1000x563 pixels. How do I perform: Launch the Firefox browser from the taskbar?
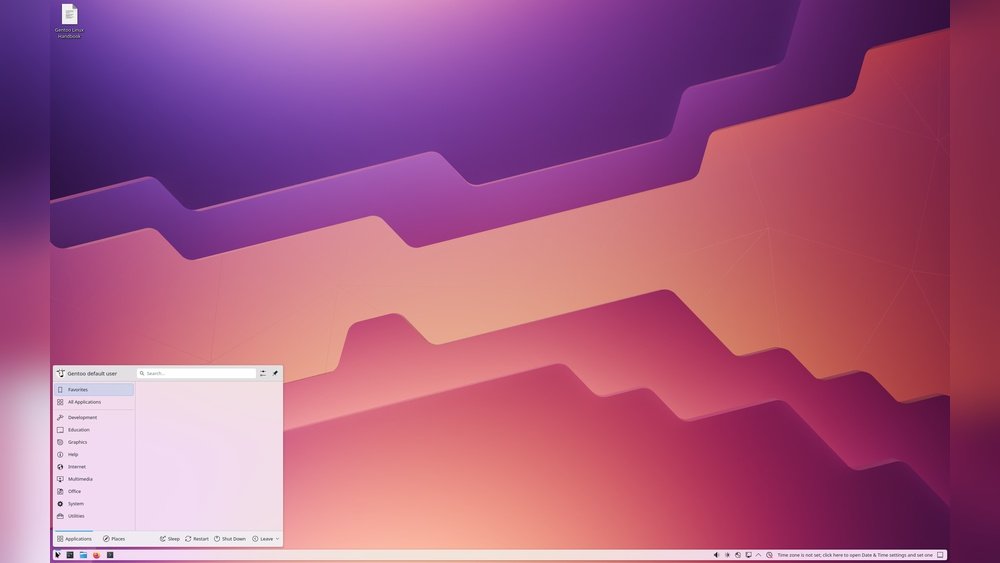(x=96, y=555)
